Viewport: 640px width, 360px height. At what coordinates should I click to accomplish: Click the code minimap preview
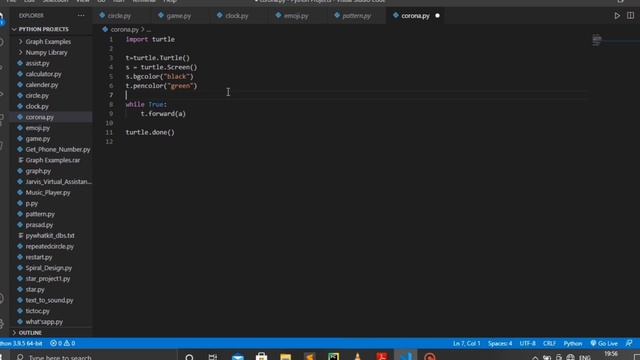pos(597,40)
